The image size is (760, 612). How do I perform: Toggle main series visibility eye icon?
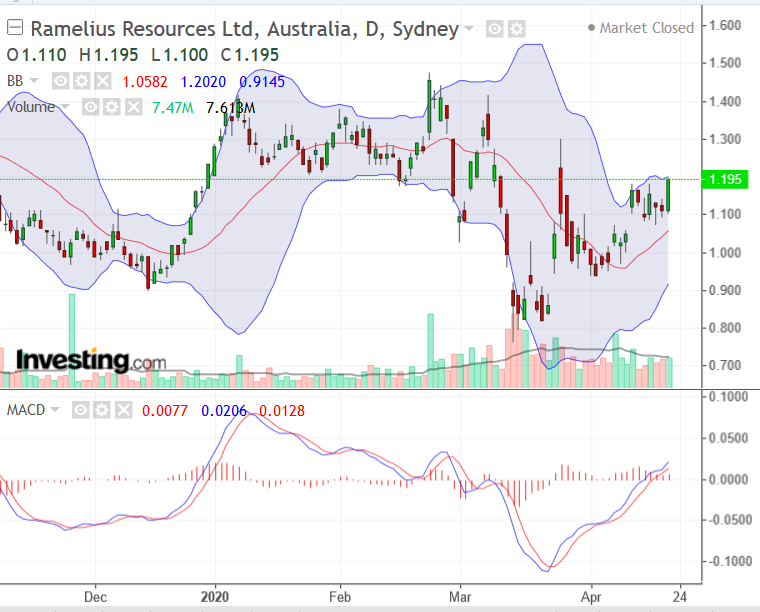pyautogui.click(x=494, y=29)
